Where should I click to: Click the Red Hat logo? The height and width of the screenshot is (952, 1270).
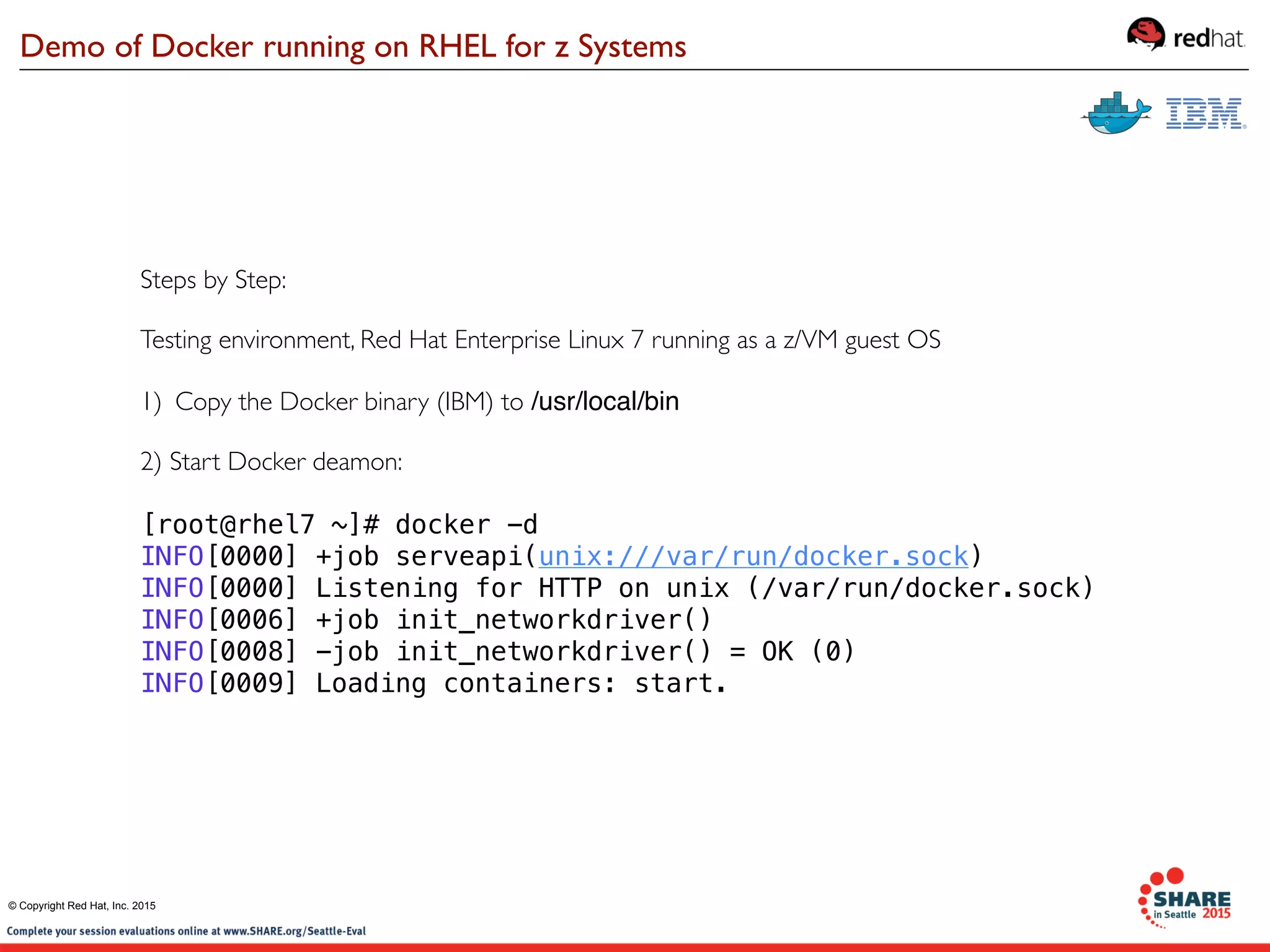click(x=1186, y=35)
